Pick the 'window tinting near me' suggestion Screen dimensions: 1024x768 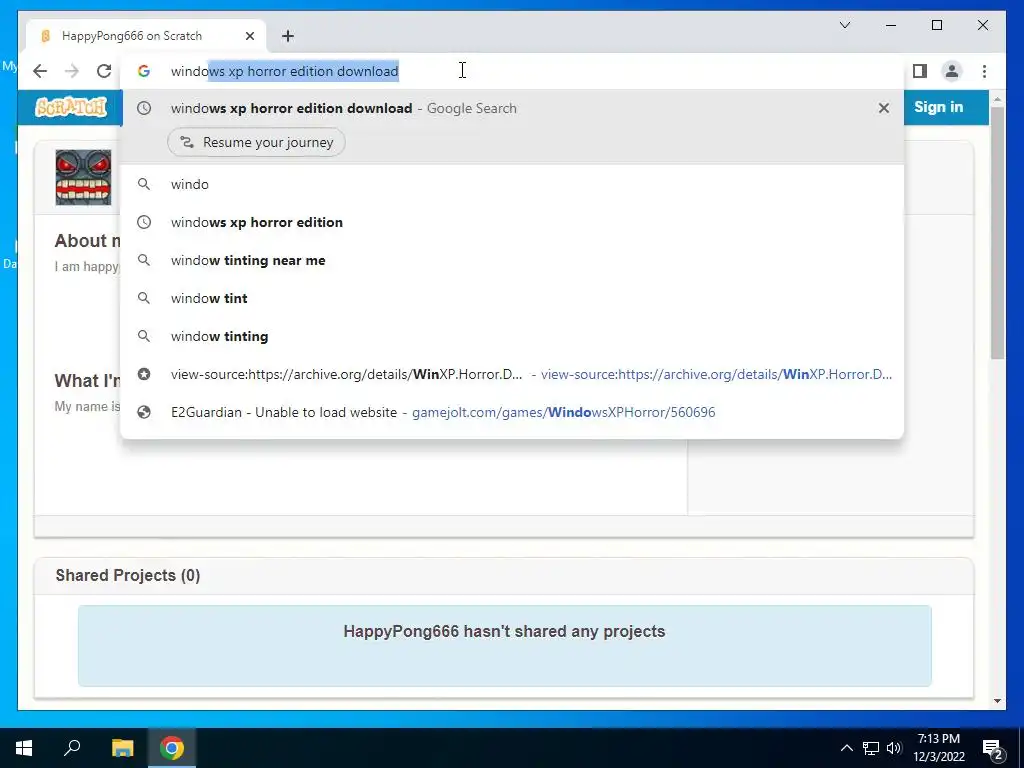click(513, 260)
